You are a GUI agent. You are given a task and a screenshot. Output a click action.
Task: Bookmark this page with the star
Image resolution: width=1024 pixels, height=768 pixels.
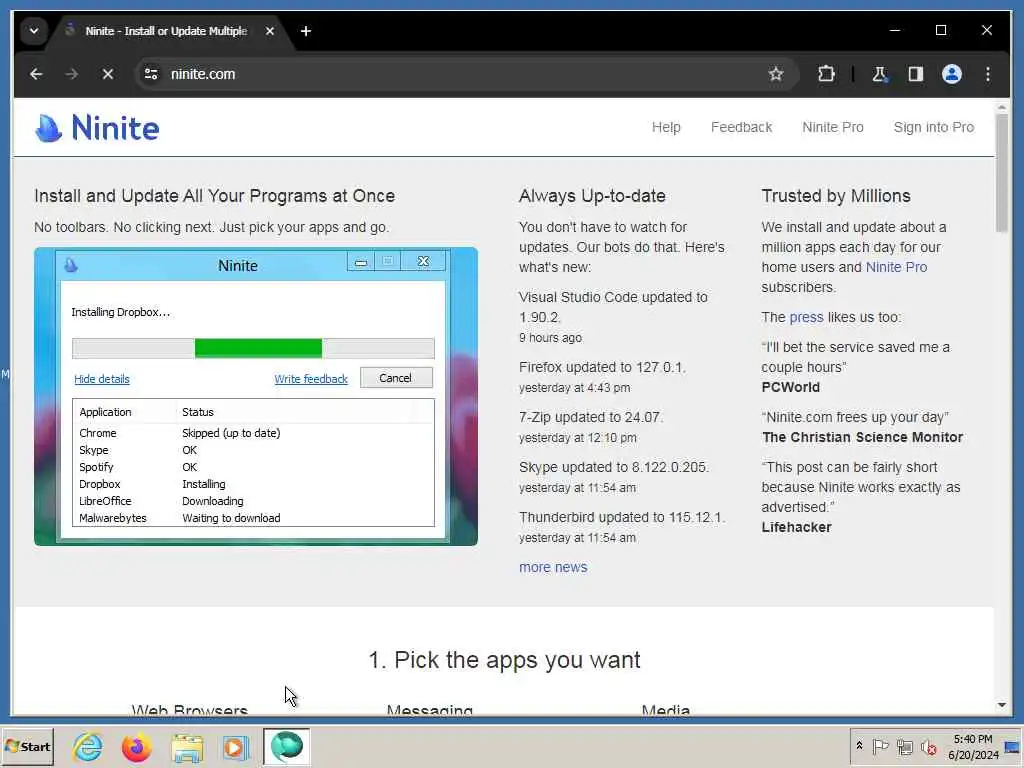(x=776, y=74)
